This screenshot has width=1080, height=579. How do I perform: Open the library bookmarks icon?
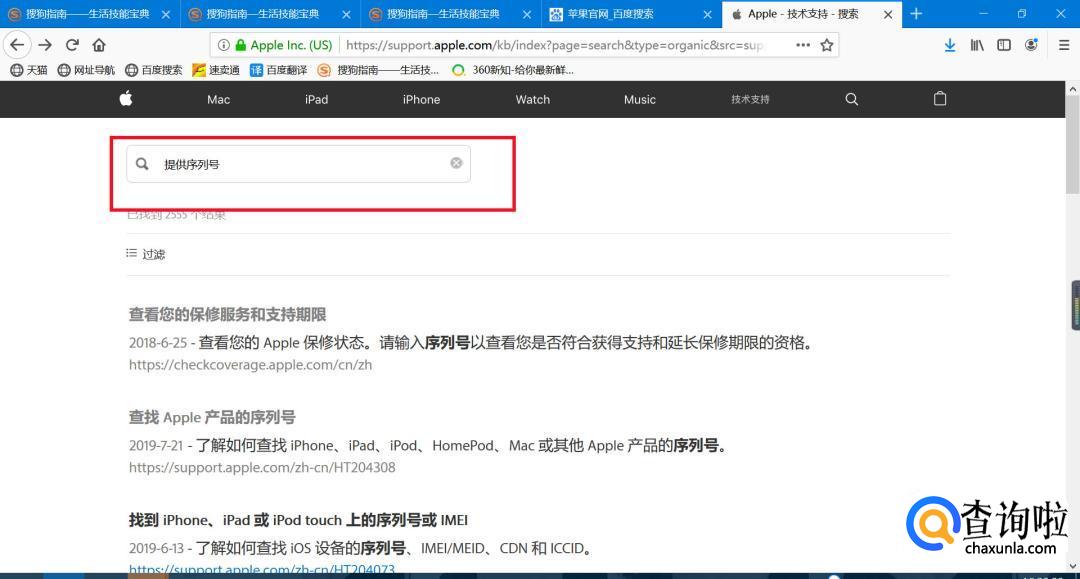point(977,45)
